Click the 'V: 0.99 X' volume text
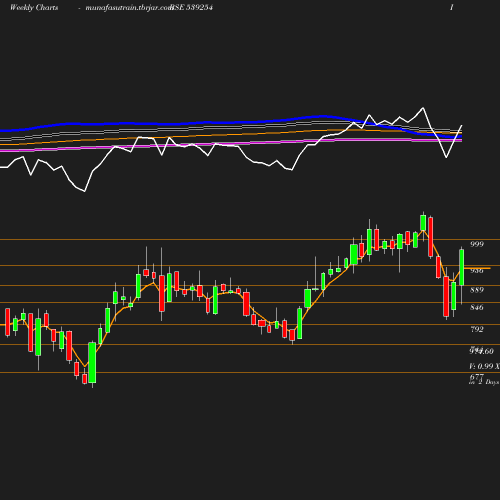Viewport: 500px width, 500px height. (484, 366)
